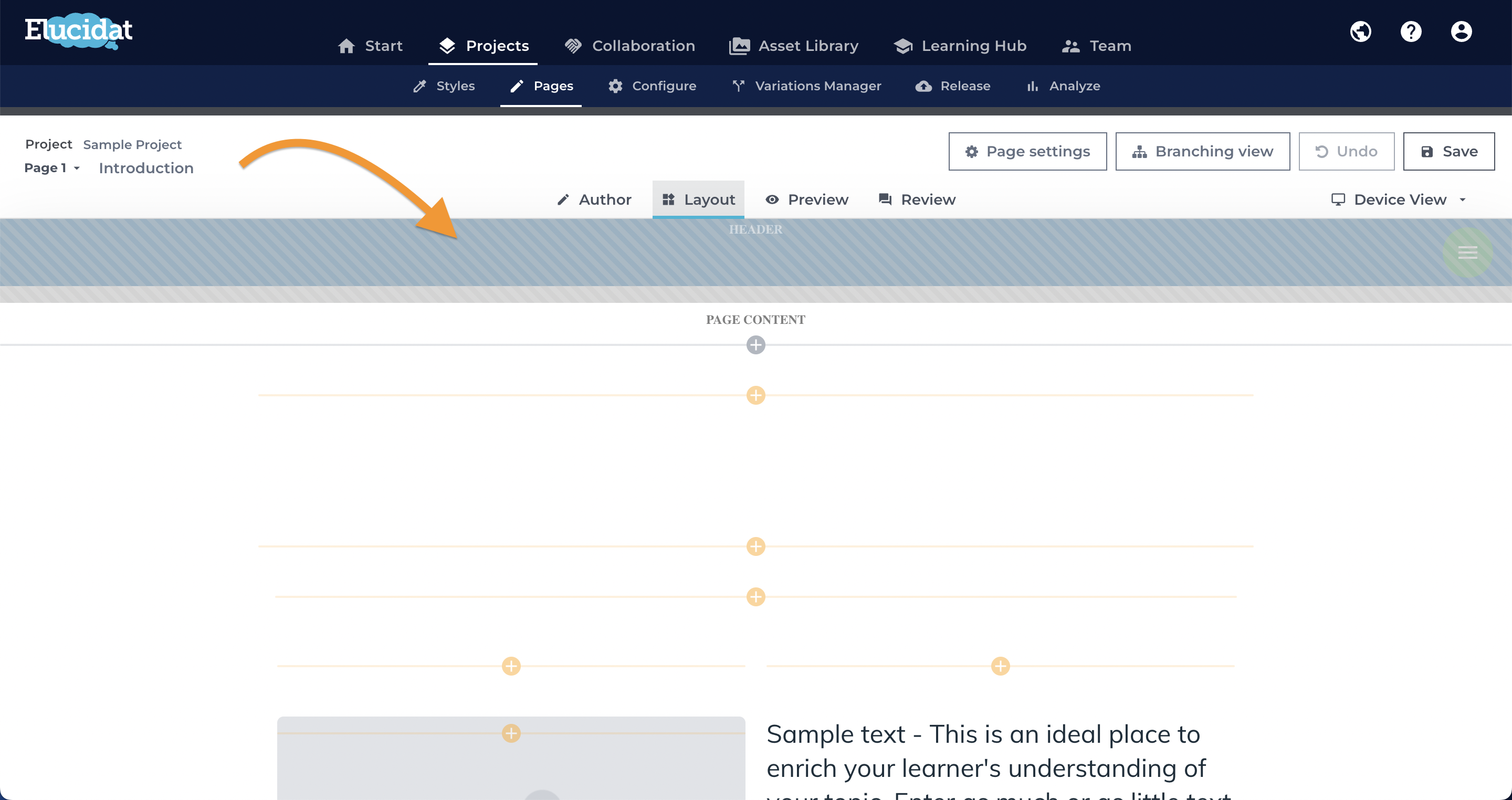Go to the Release section
Screen dimensions: 1512x800
point(953,86)
